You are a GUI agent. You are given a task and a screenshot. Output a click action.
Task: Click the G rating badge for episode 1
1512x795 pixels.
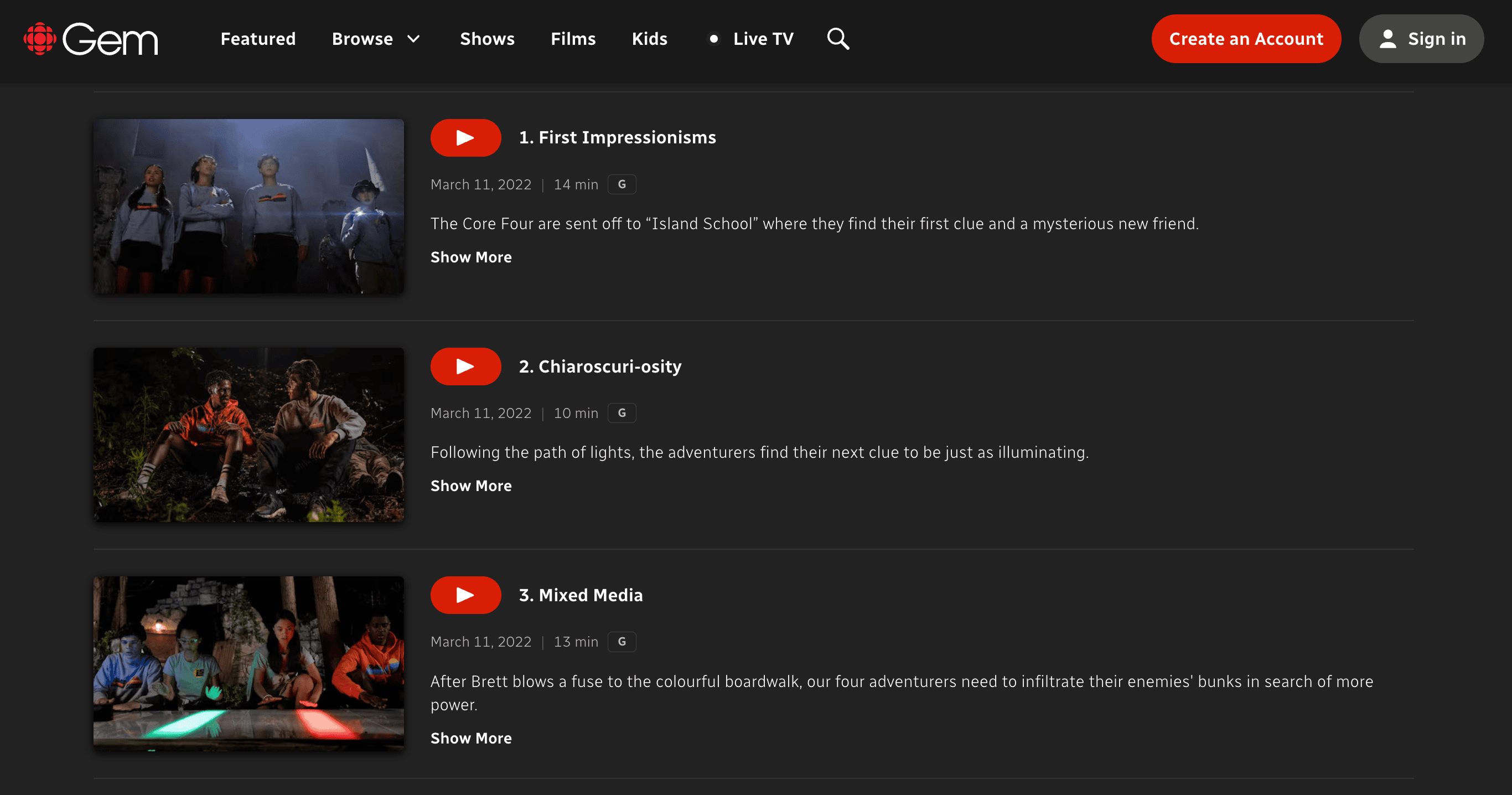[x=622, y=184]
